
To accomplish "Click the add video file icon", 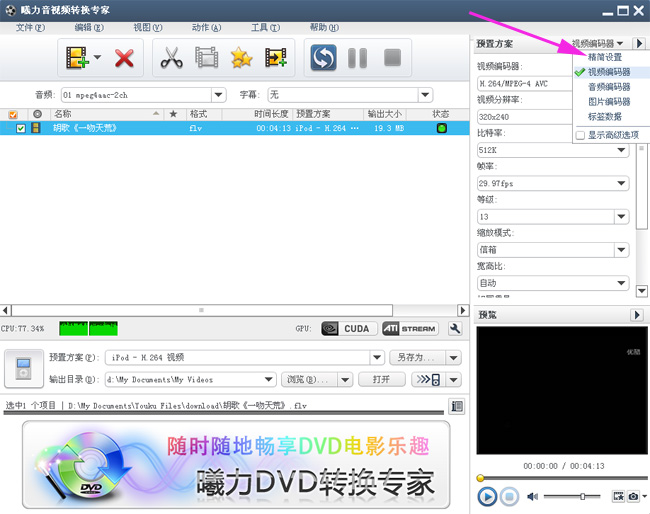I will click(x=77, y=58).
